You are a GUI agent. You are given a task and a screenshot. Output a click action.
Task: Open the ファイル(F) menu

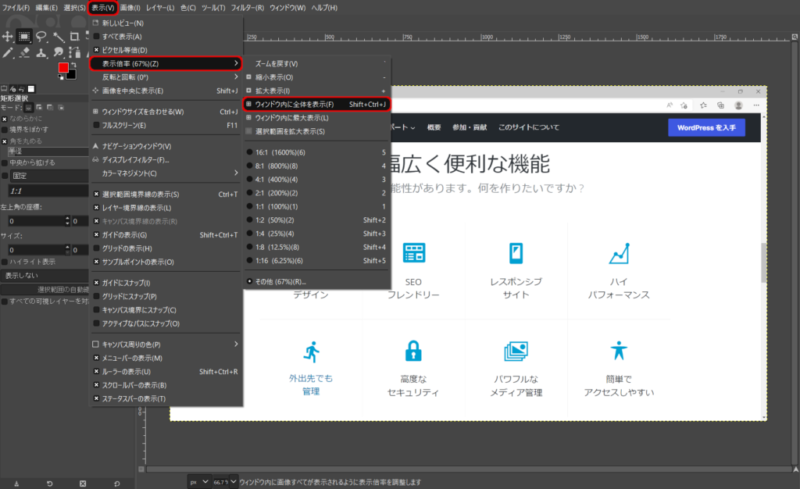16,8
